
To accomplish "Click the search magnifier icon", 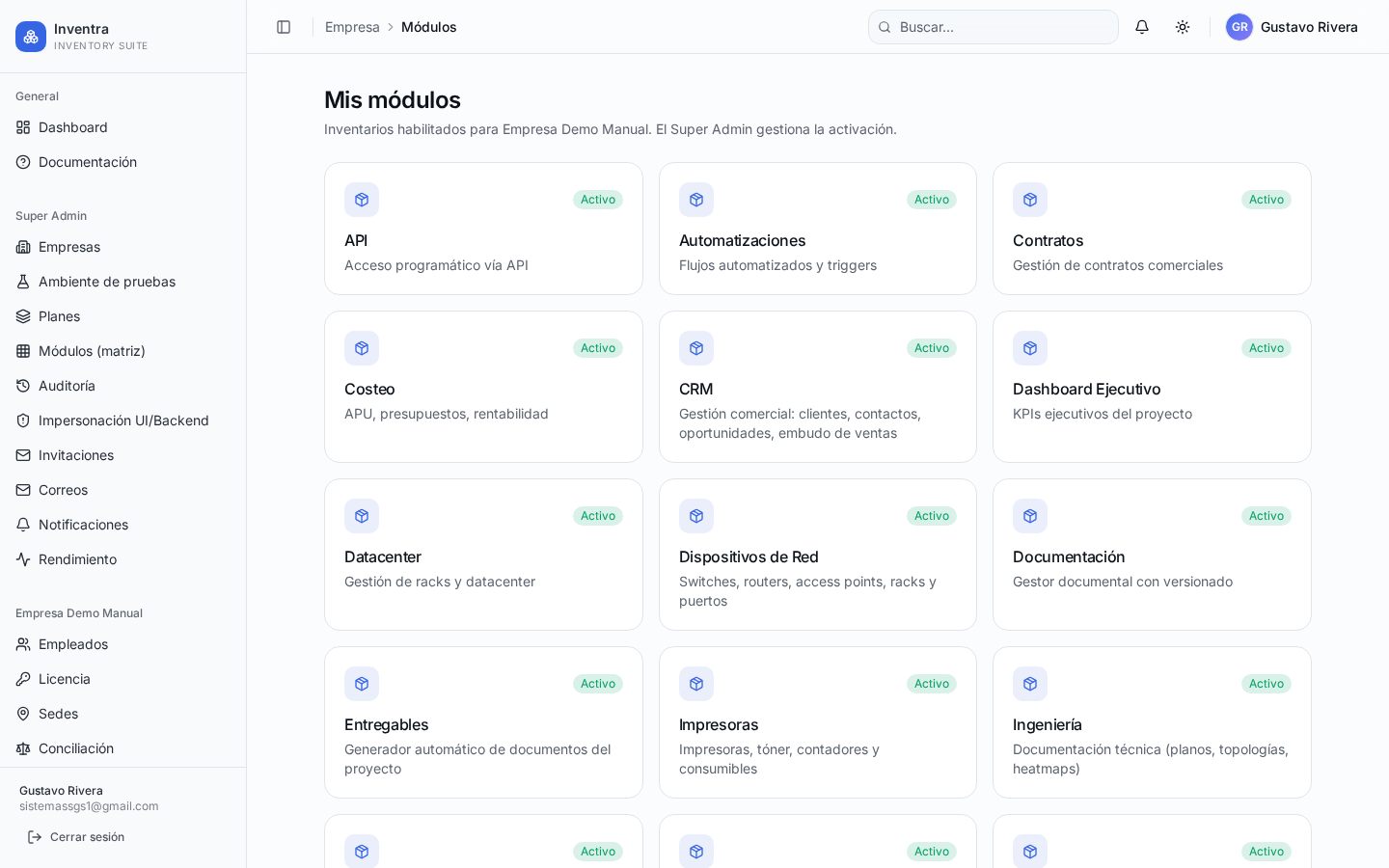I will (x=885, y=27).
